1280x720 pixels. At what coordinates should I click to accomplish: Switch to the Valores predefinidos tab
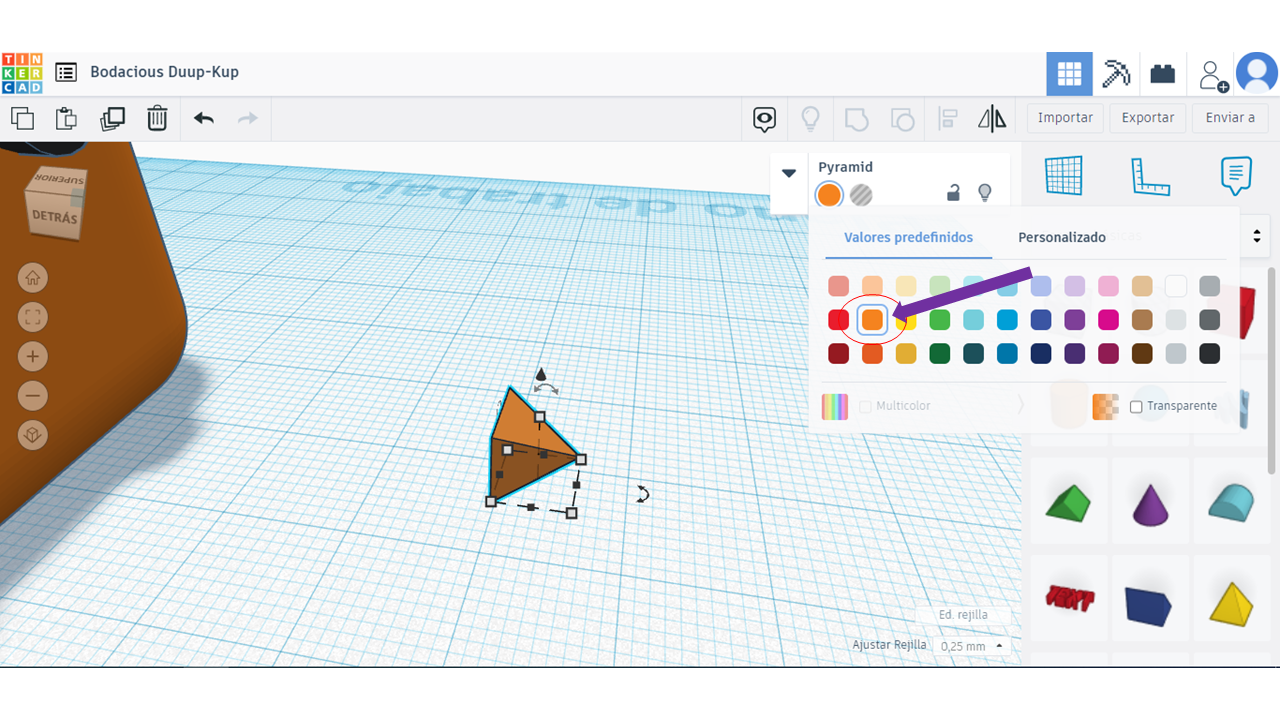click(908, 237)
